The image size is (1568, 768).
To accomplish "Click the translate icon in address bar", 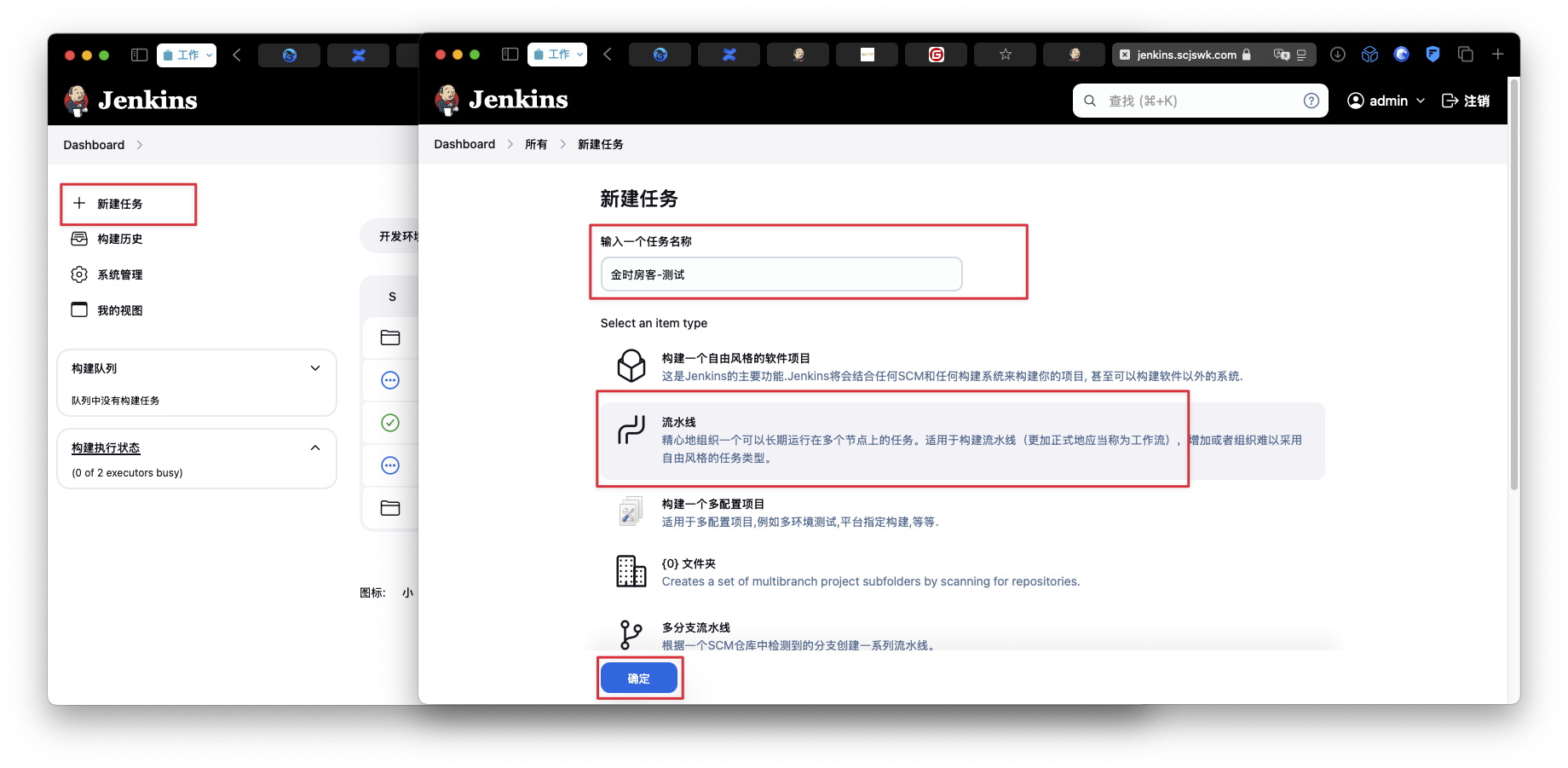I will [1282, 55].
